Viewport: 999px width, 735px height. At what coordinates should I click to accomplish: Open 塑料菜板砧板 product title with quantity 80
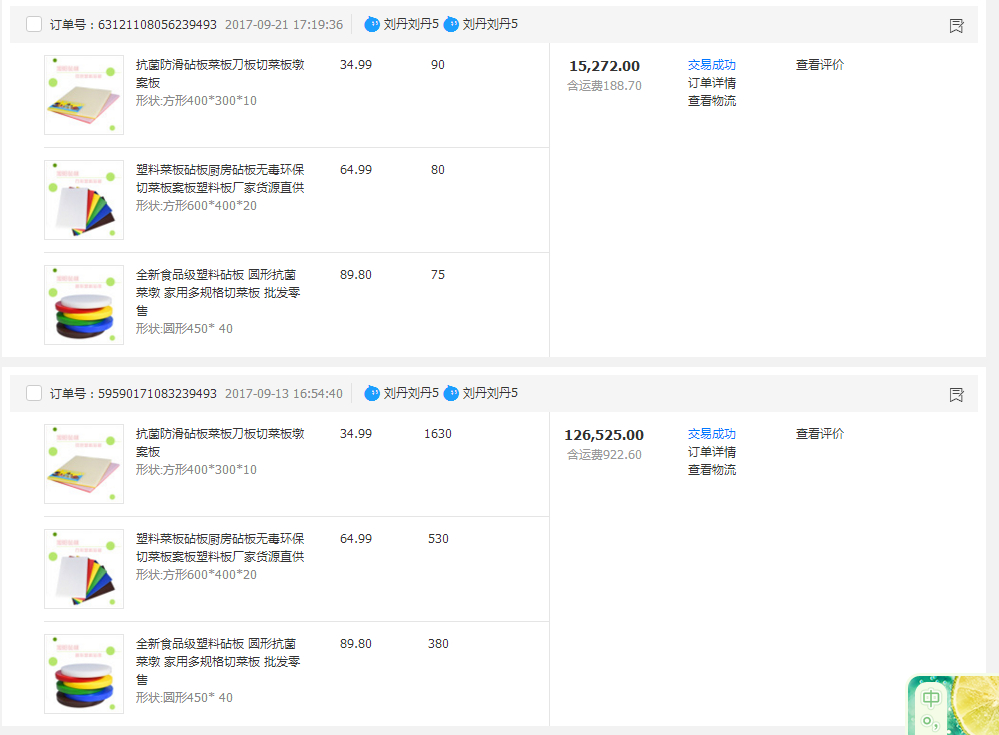[x=219, y=178]
